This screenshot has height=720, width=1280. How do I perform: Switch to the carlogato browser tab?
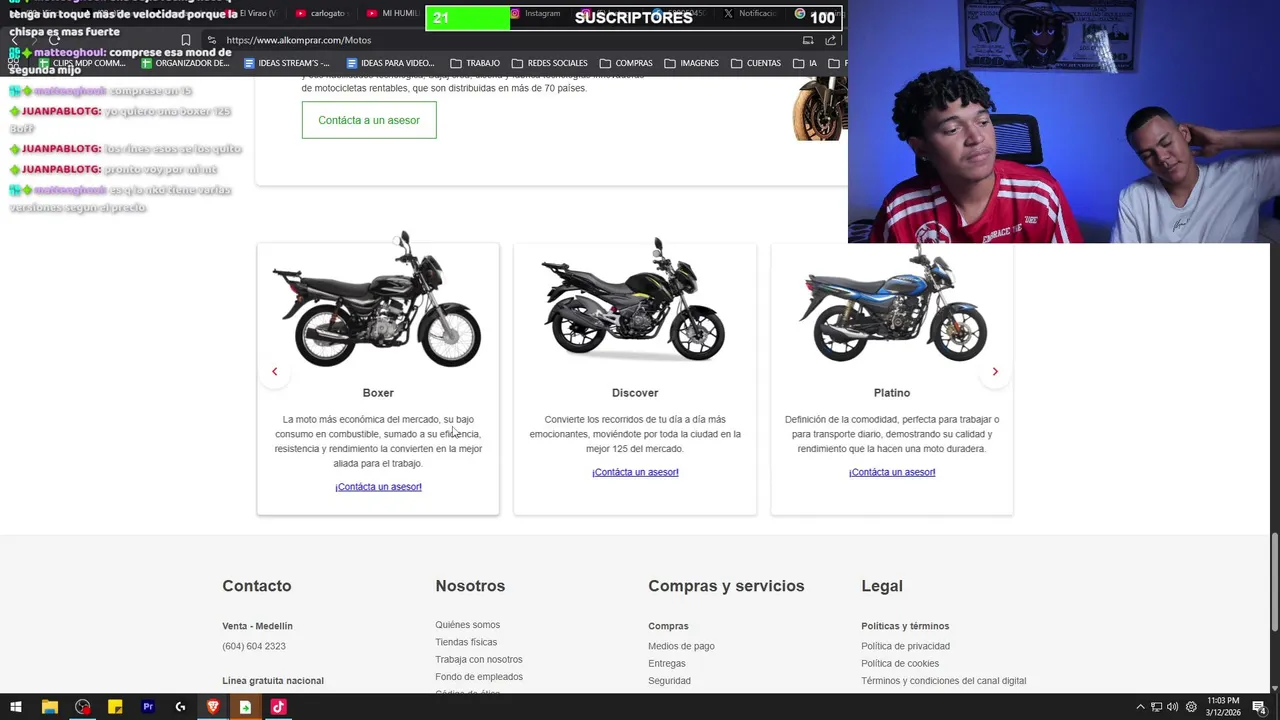(320, 13)
